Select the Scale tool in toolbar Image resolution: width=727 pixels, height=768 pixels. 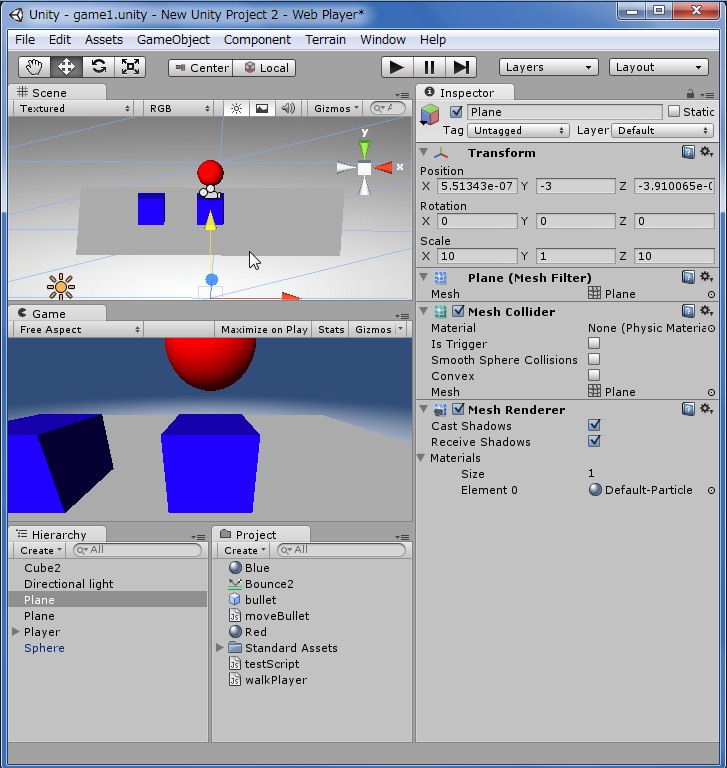click(130, 67)
